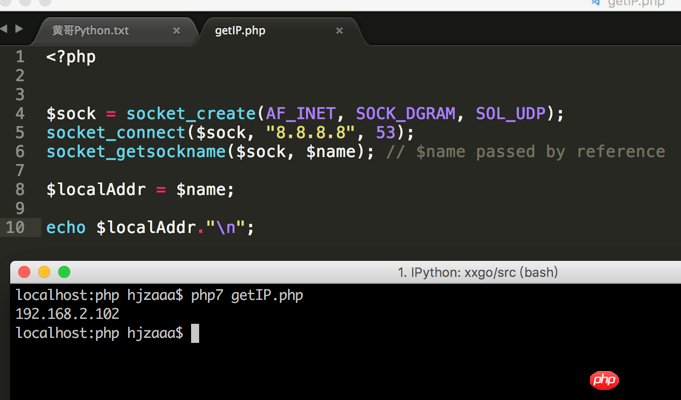Click the AF_INET constant
The height and width of the screenshot is (400, 681).
point(301,114)
